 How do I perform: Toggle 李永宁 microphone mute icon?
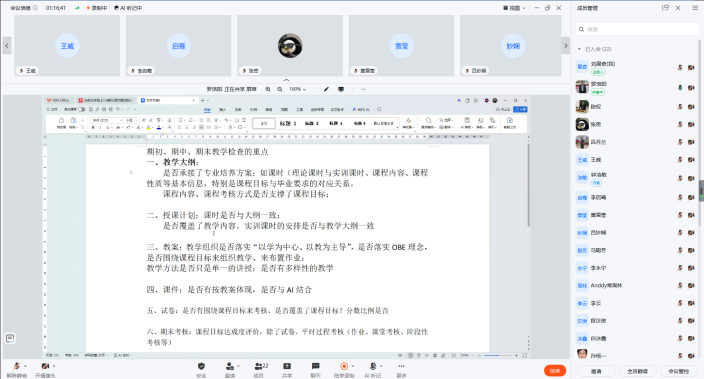pyautogui.click(x=680, y=268)
